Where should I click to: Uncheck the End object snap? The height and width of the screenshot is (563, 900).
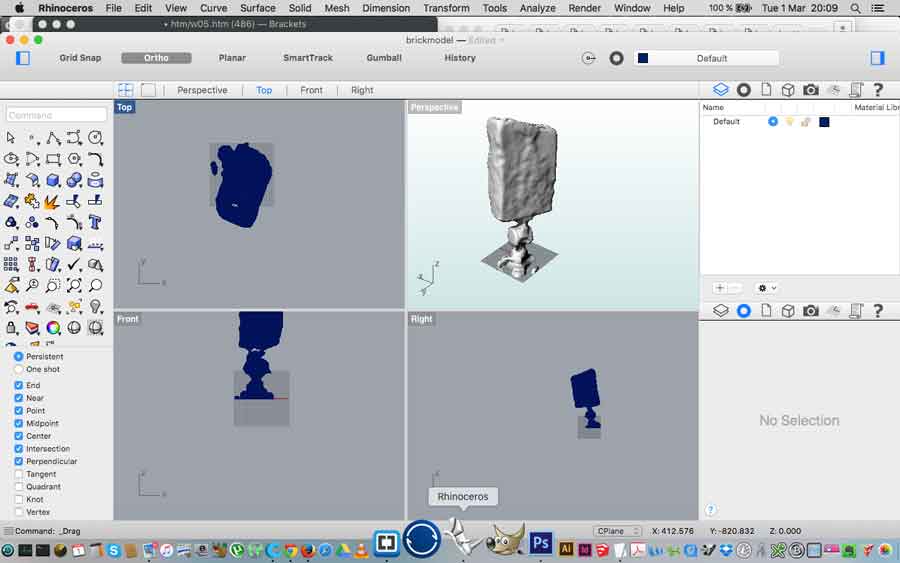click(x=18, y=385)
